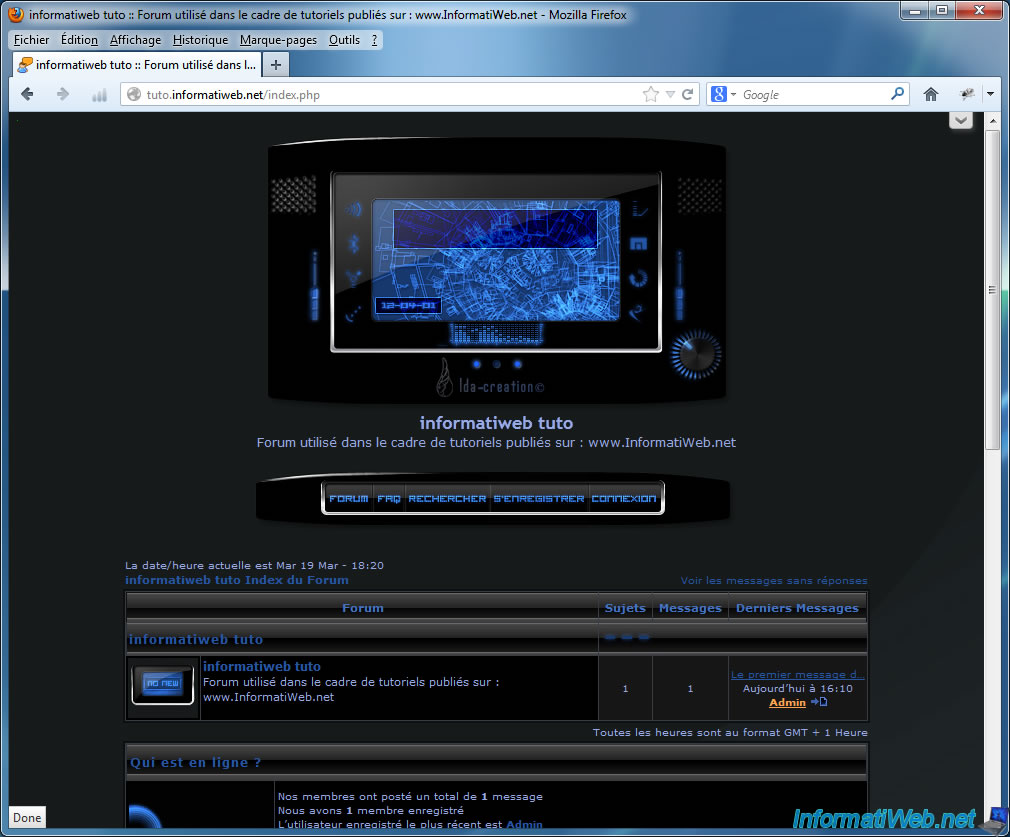Screen dimensions: 1010x837
Task: Click the view latest post arrow icon
Action: pyautogui.click(x=819, y=702)
